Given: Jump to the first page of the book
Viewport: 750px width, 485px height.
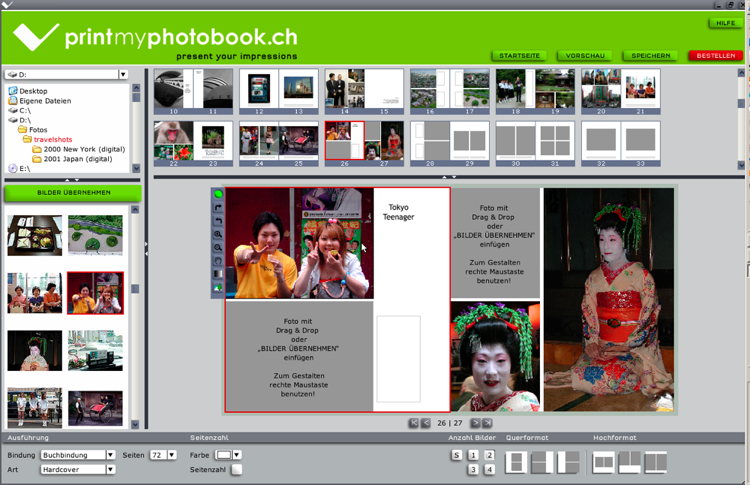Looking at the screenshot, I should pyautogui.click(x=414, y=423).
